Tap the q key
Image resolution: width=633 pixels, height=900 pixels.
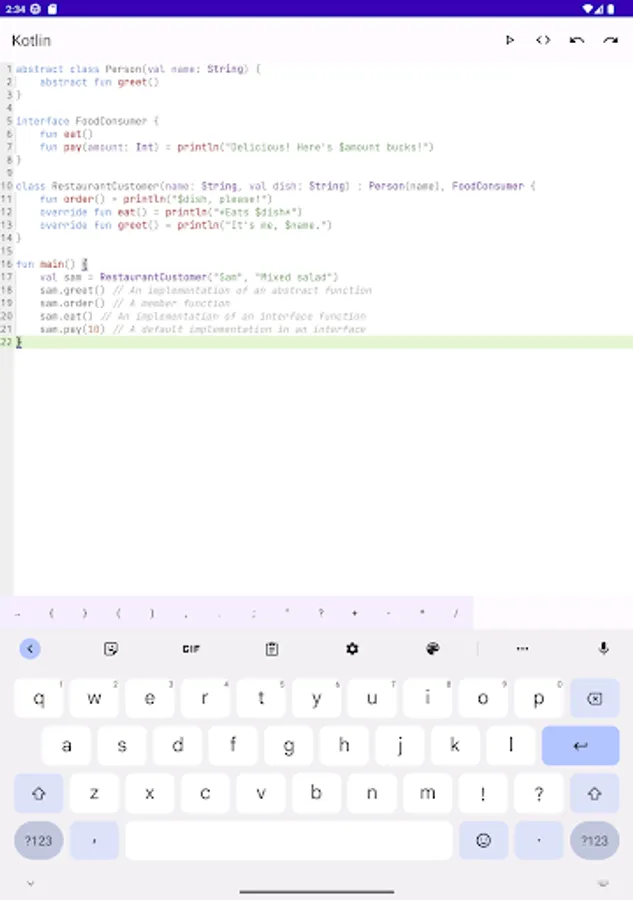[38, 699]
